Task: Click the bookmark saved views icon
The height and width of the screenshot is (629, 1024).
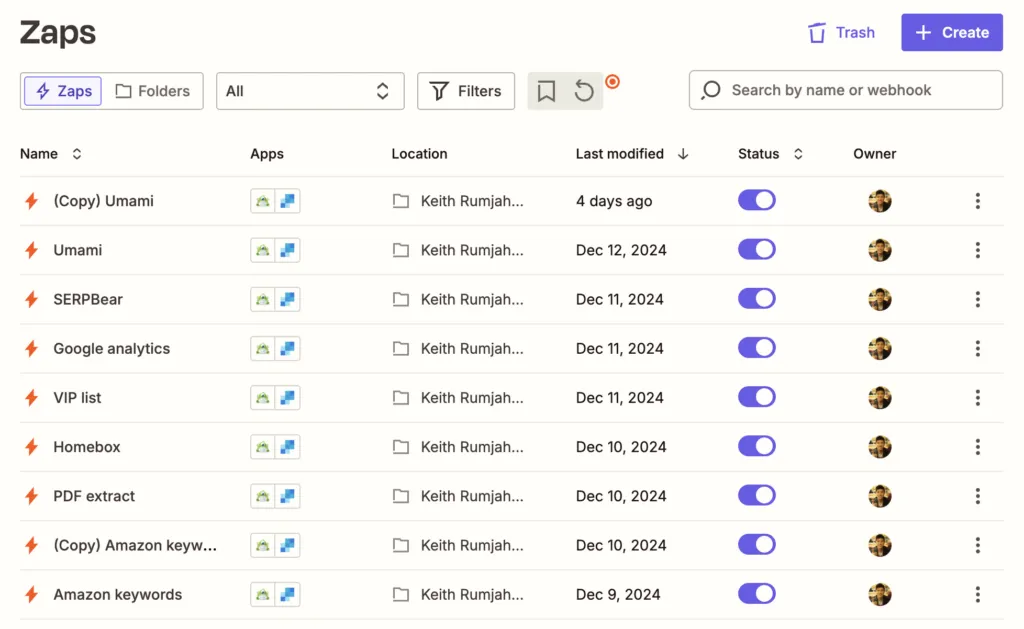Action: pyautogui.click(x=546, y=91)
